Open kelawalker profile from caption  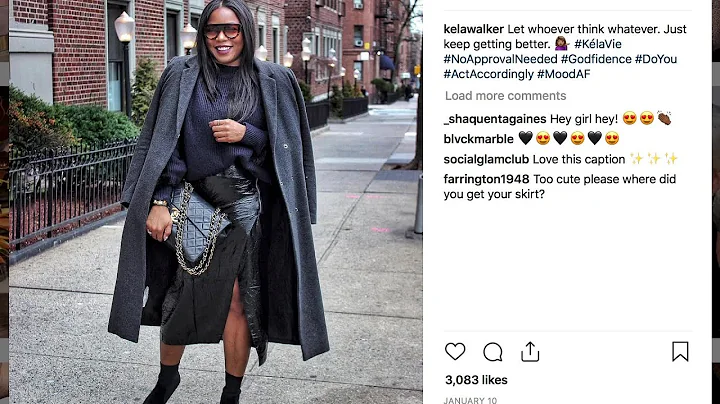point(473,29)
